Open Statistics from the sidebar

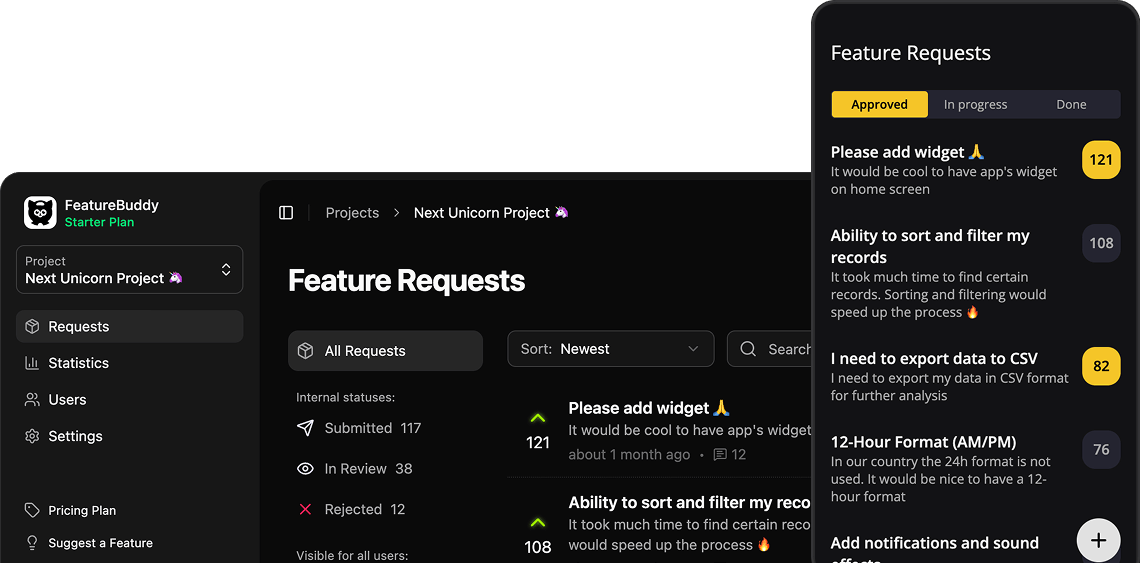click(78, 363)
